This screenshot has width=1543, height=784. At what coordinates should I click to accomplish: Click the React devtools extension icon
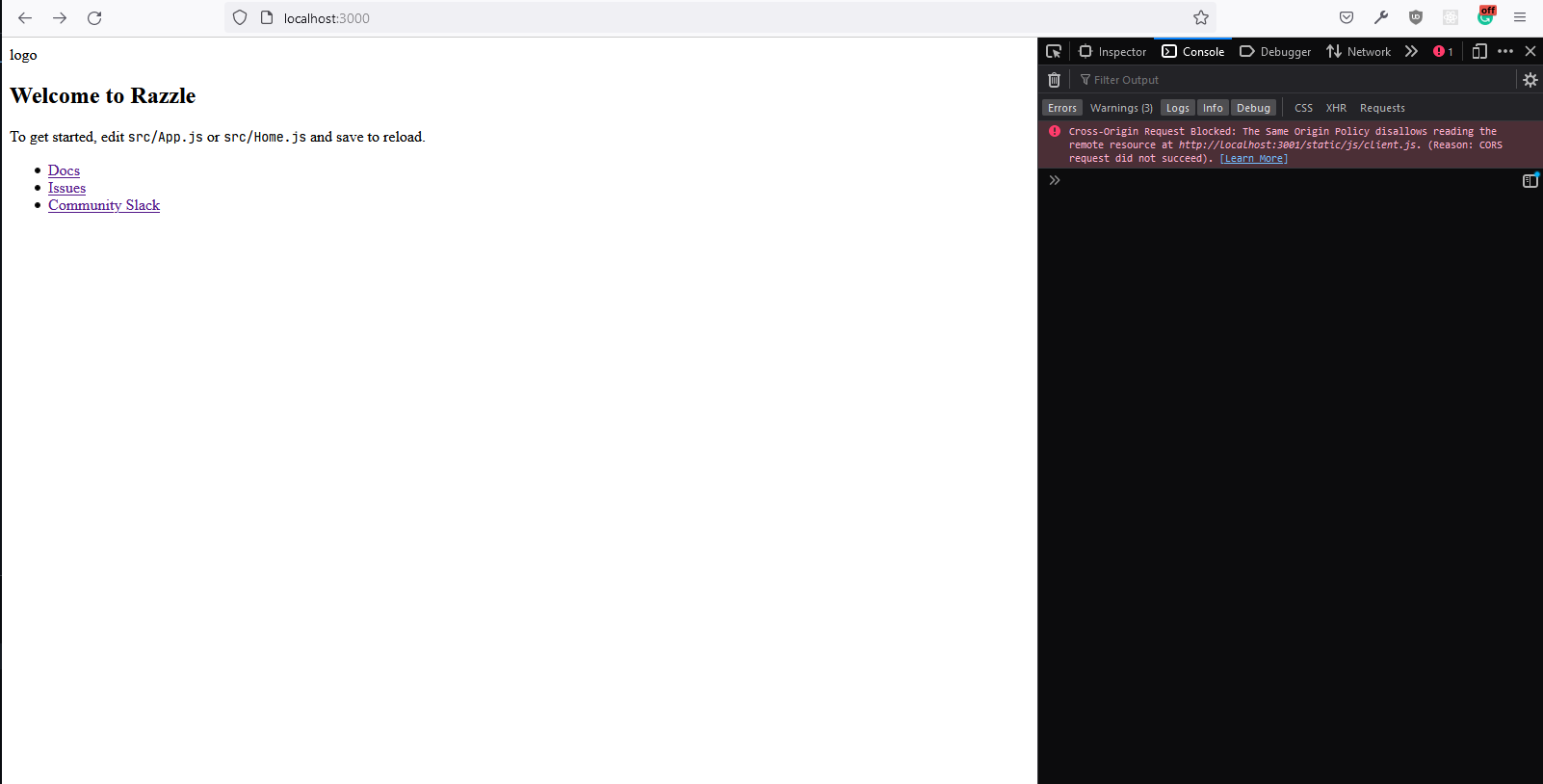[x=1451, y=17]
